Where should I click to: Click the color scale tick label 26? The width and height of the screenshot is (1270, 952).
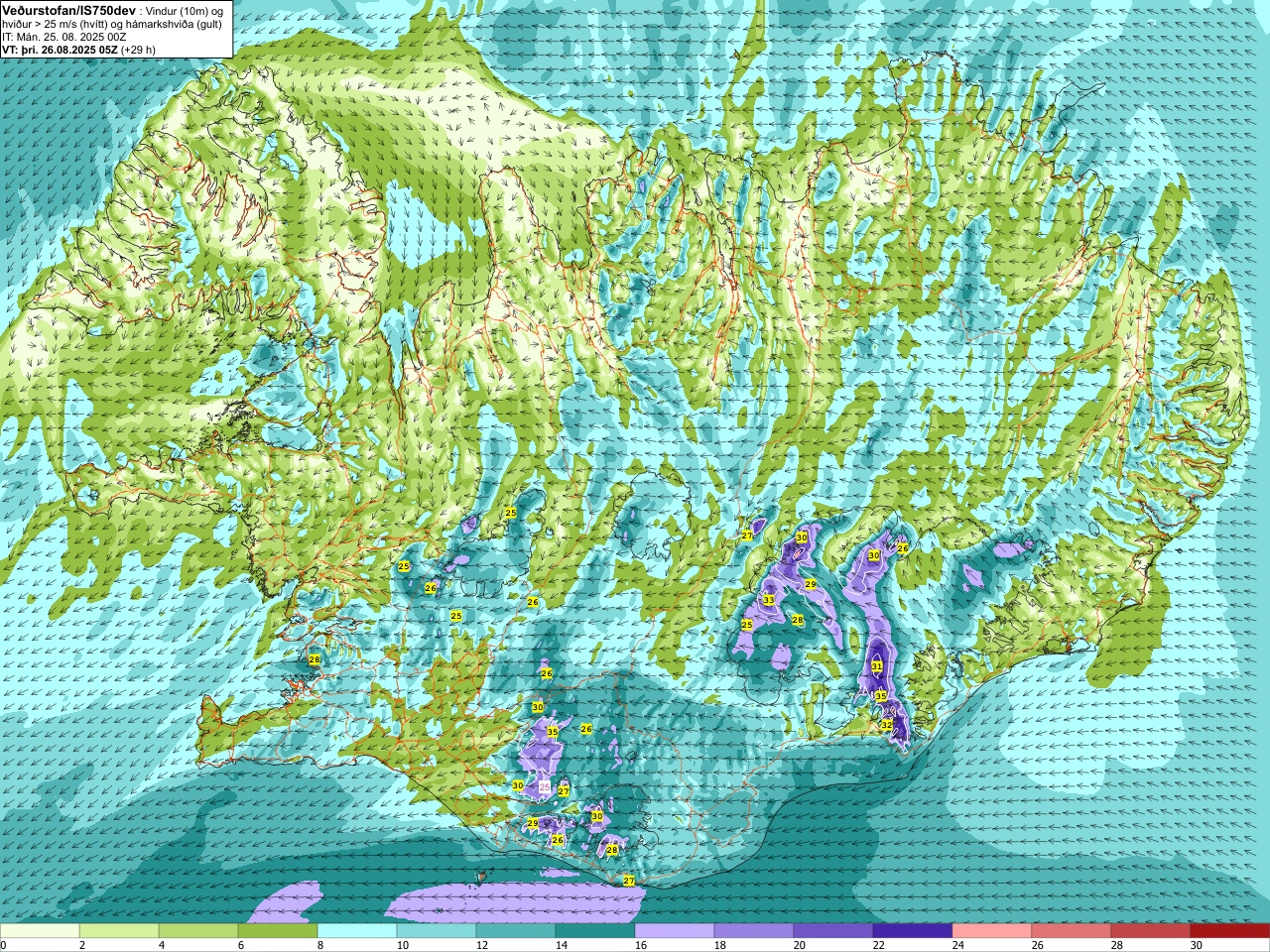1037,946
